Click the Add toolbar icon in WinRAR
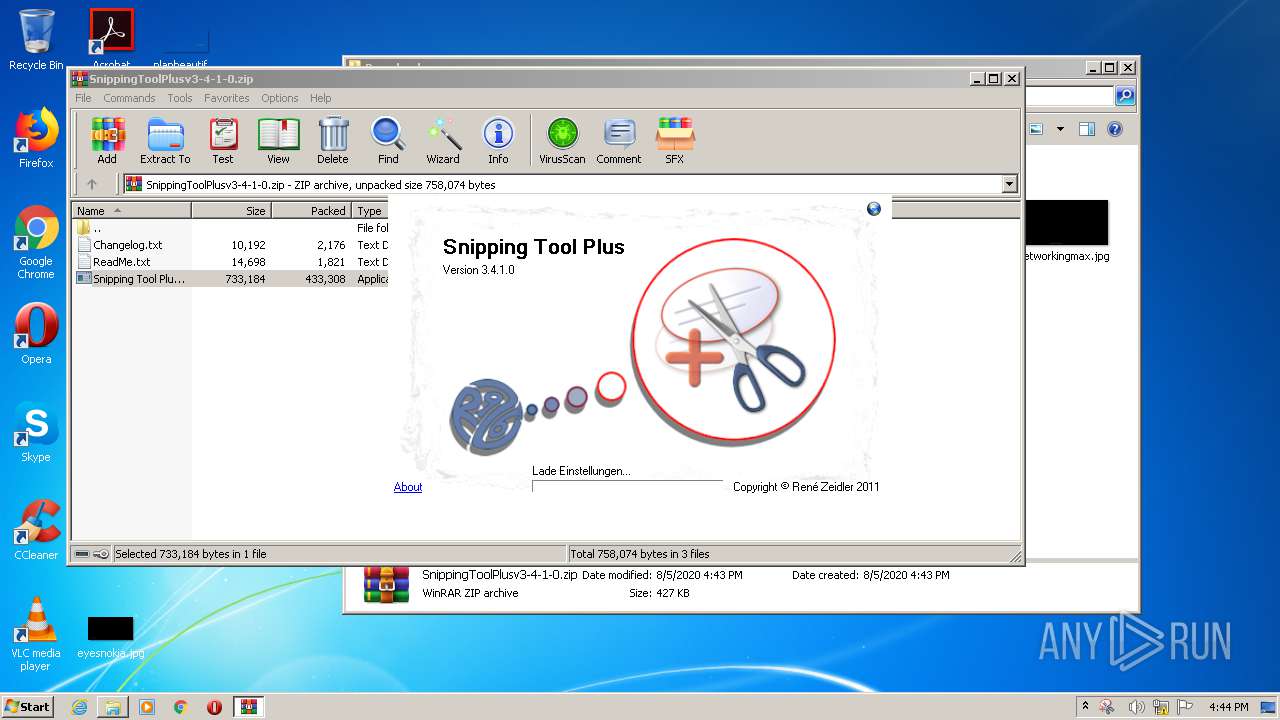The image size is (1280, 720). (x=107, y=140)
